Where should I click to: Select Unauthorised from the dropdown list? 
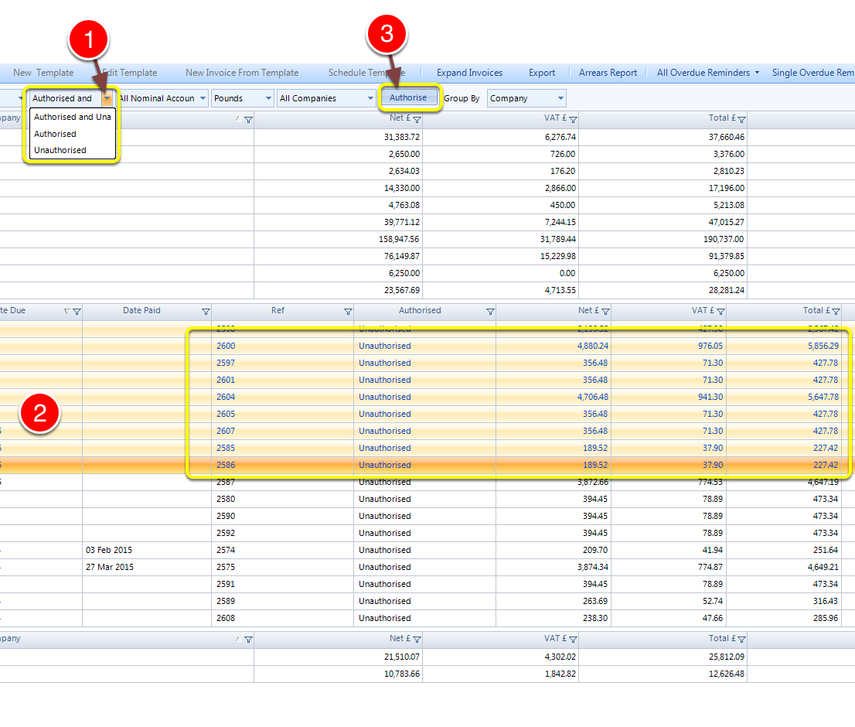[60, 150]
